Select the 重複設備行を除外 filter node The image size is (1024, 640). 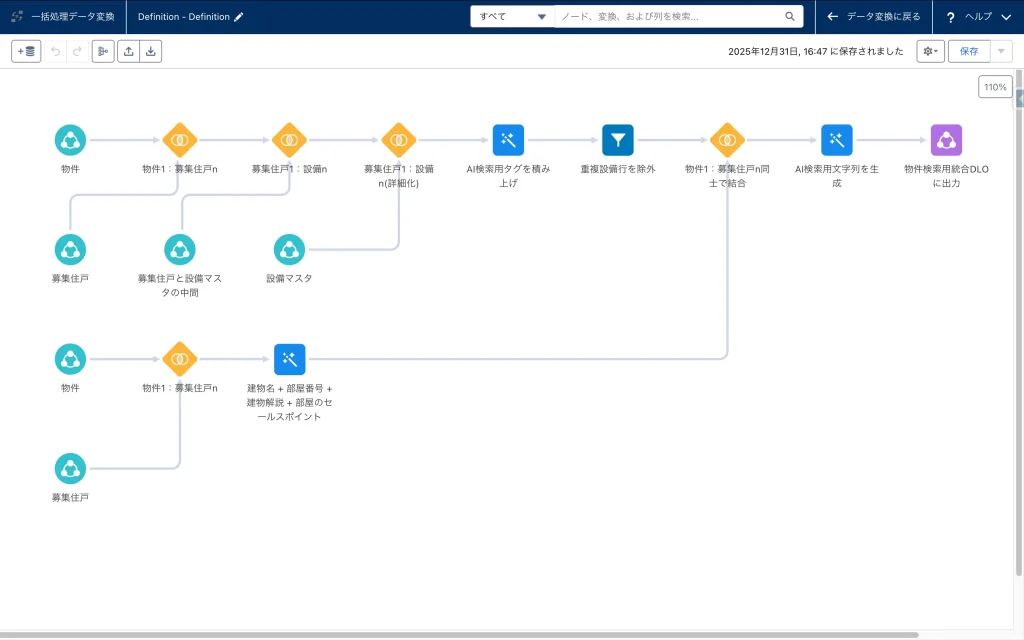coord(617,140)
